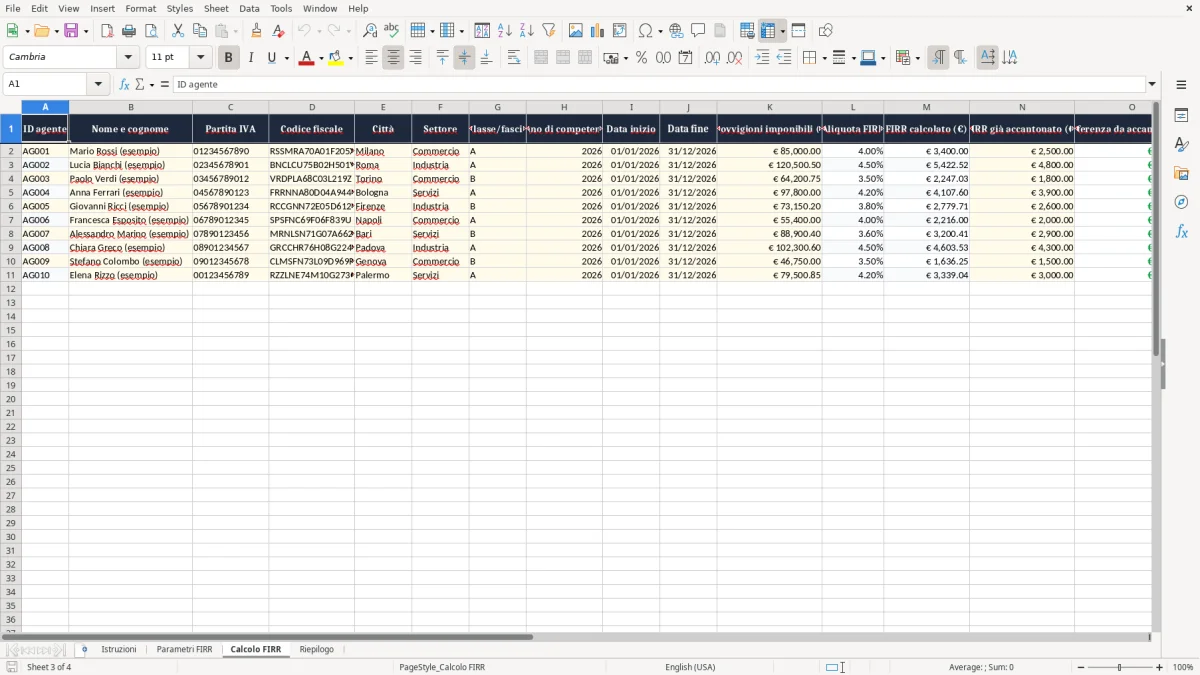Toggle Wrap Text
1200x675 pixels.
coord(514,58)
